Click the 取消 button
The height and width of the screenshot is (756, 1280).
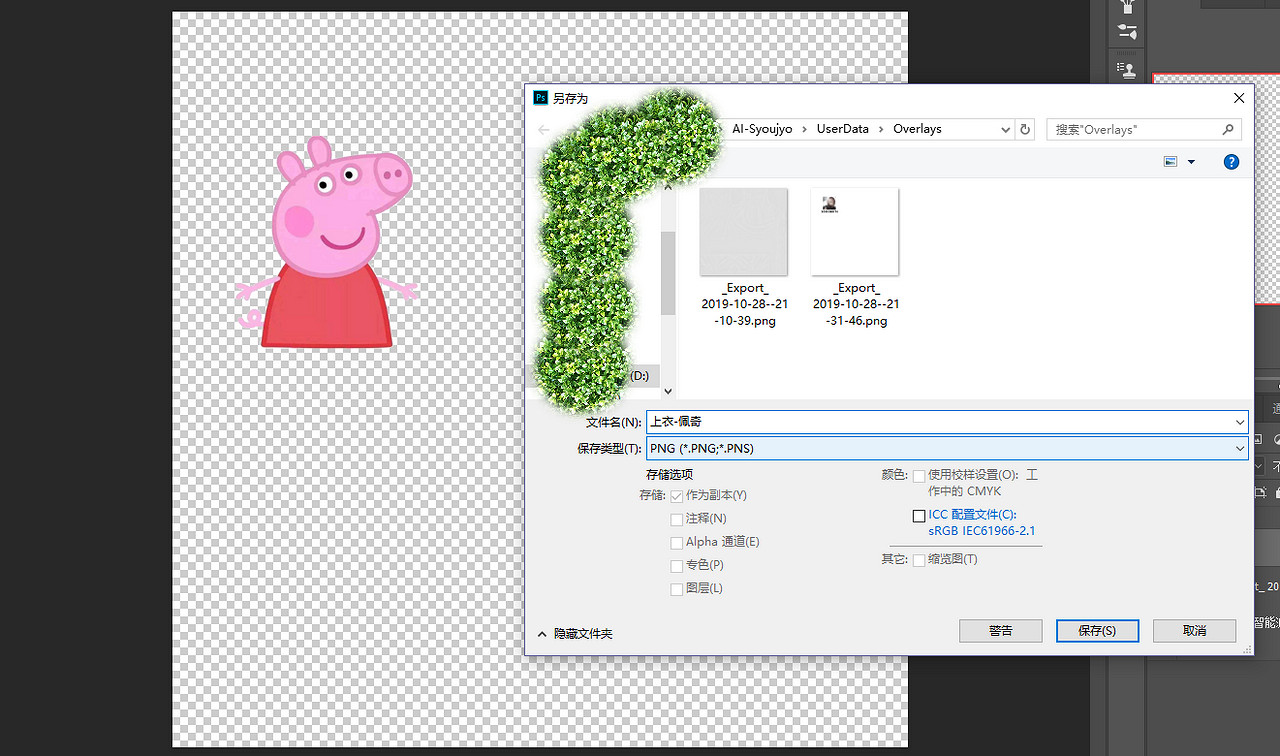click(x=1194, y=631)
